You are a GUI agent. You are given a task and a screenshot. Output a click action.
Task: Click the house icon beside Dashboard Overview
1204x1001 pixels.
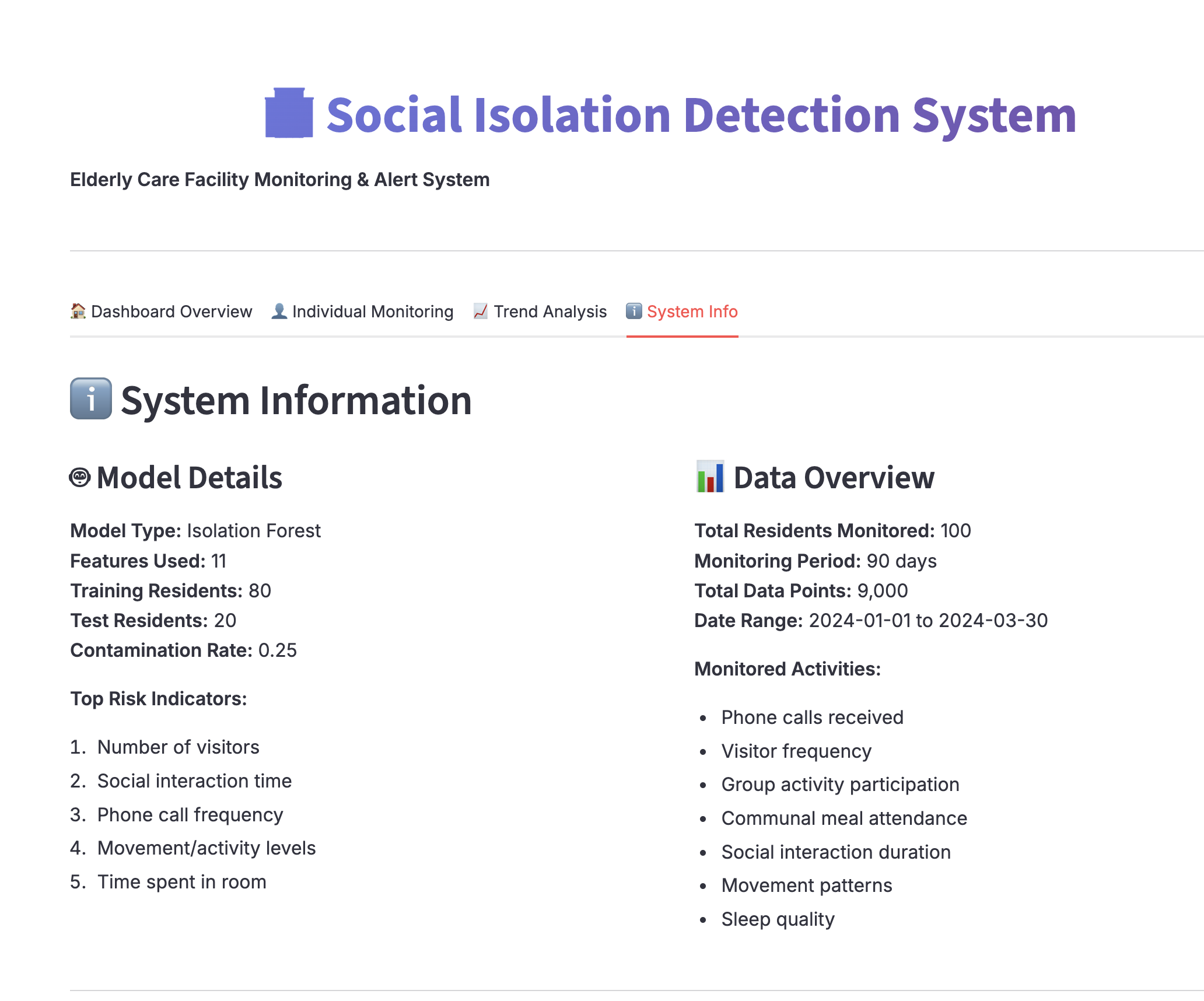[78, 311]
